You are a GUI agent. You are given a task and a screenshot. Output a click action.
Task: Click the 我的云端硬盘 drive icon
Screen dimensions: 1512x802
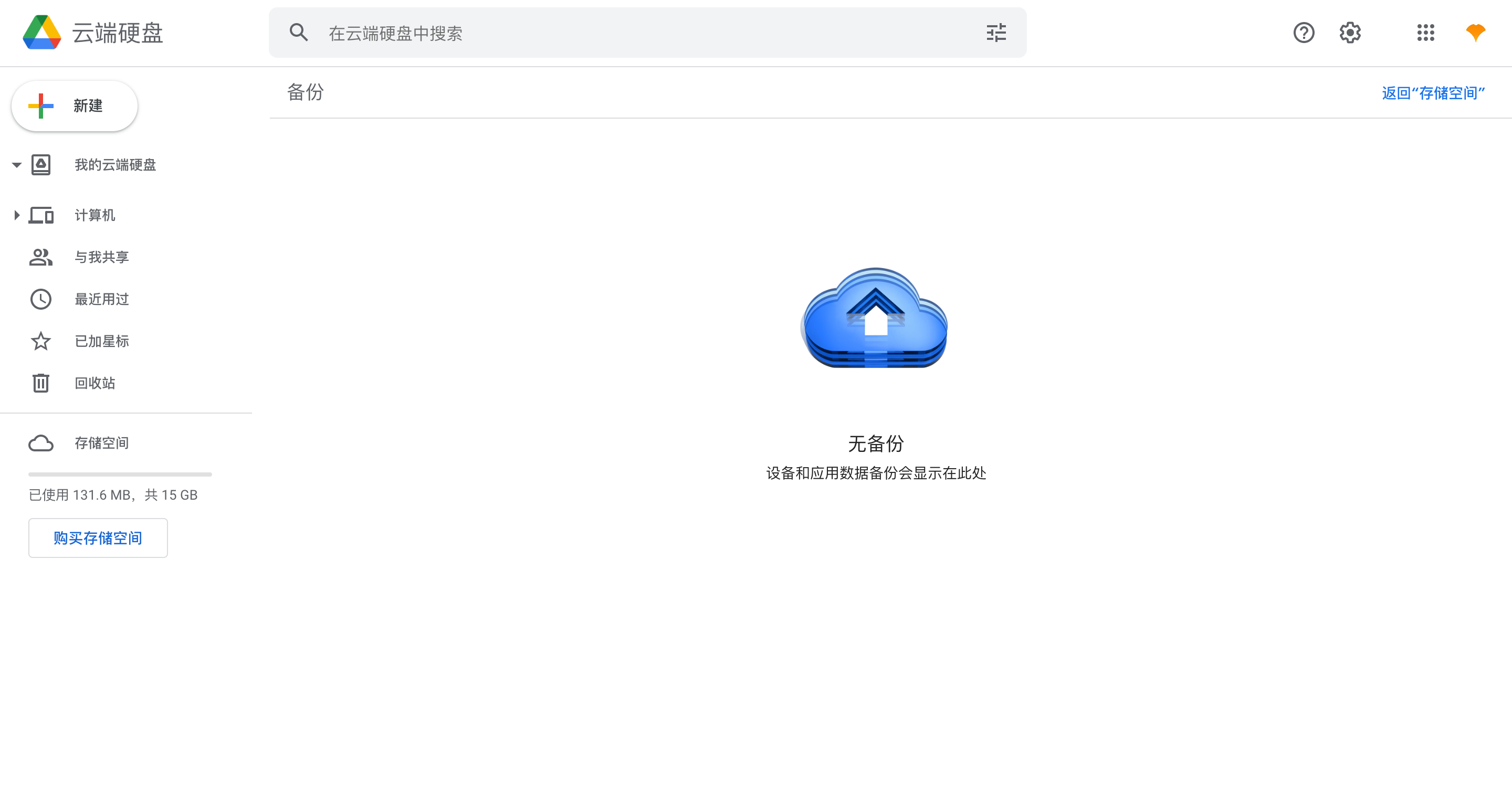click(x=41, y=165)
